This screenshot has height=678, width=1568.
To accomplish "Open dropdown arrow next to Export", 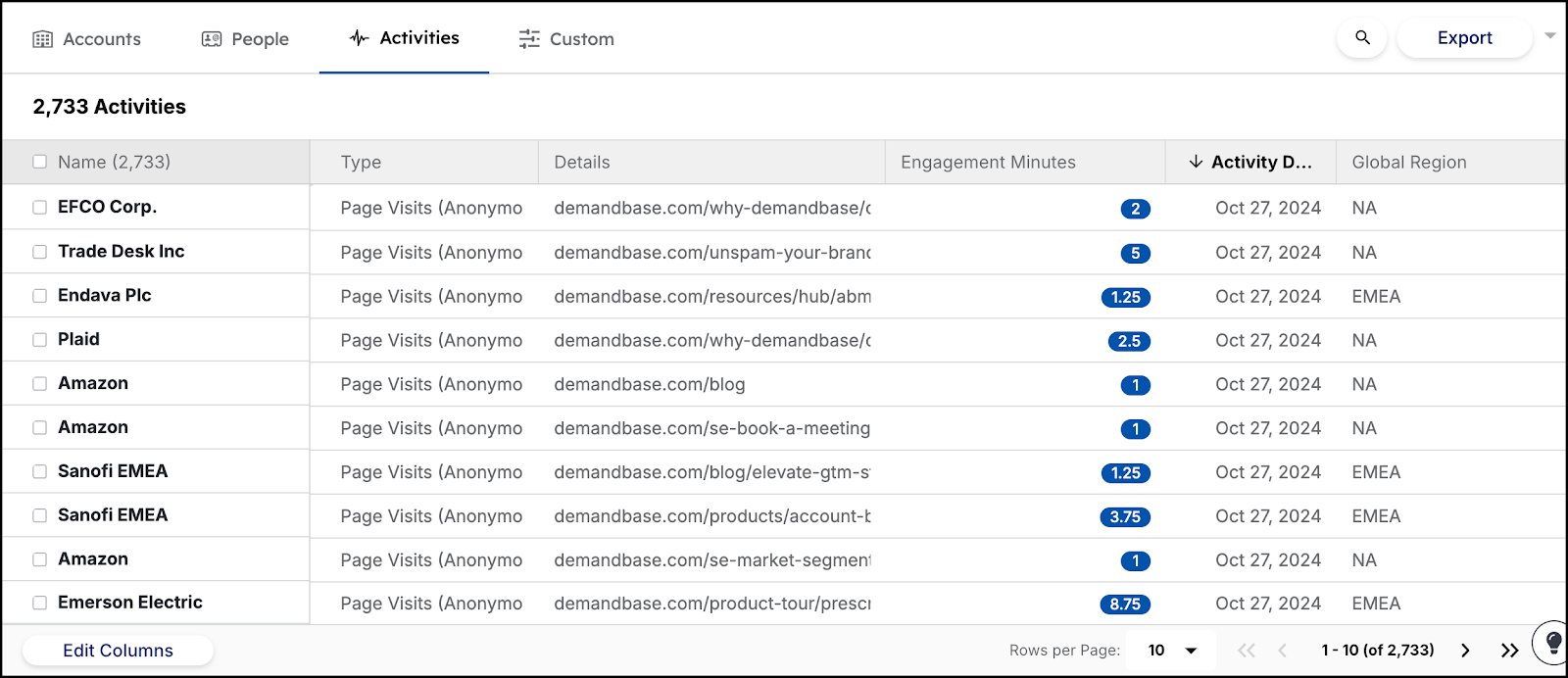I will 1550,36.
